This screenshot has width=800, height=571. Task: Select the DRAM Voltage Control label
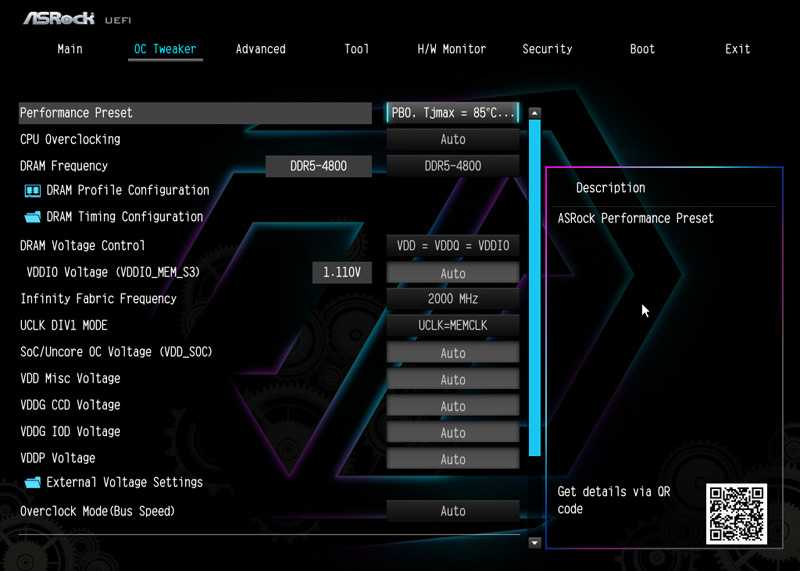(x=83, y=245)
